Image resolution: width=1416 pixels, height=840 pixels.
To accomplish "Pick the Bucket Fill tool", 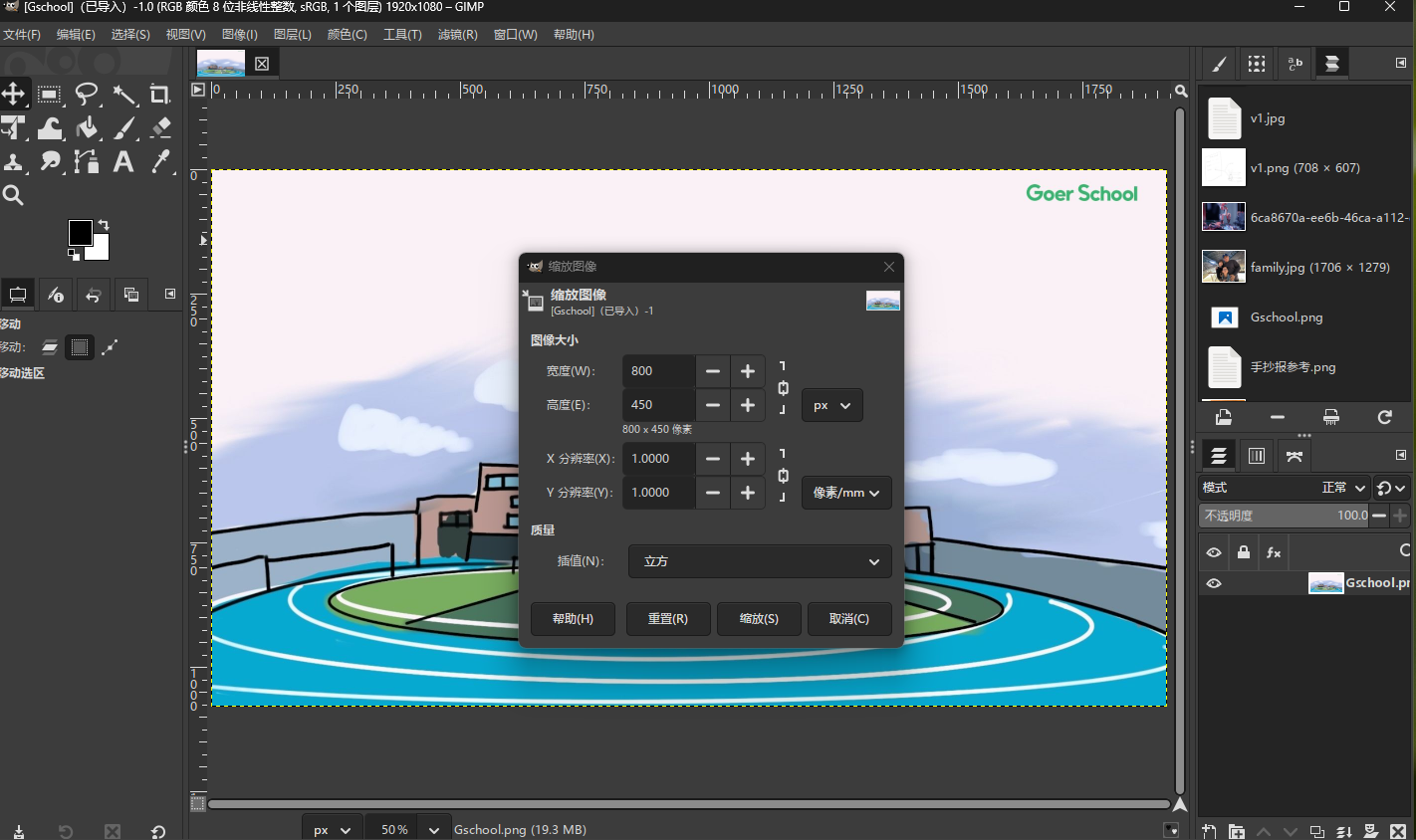I will coord(87,128).
